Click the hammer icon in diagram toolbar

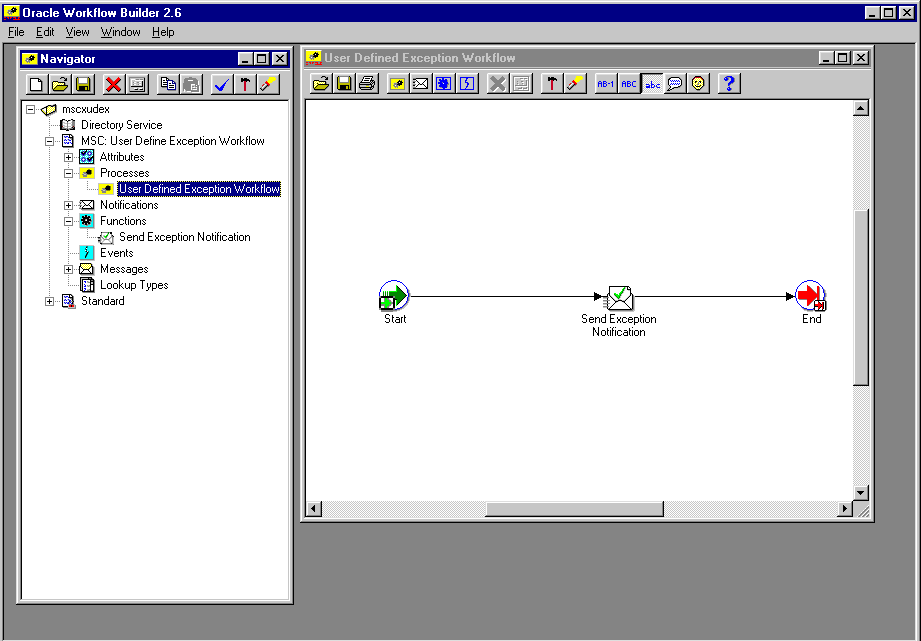click(551, 83)
